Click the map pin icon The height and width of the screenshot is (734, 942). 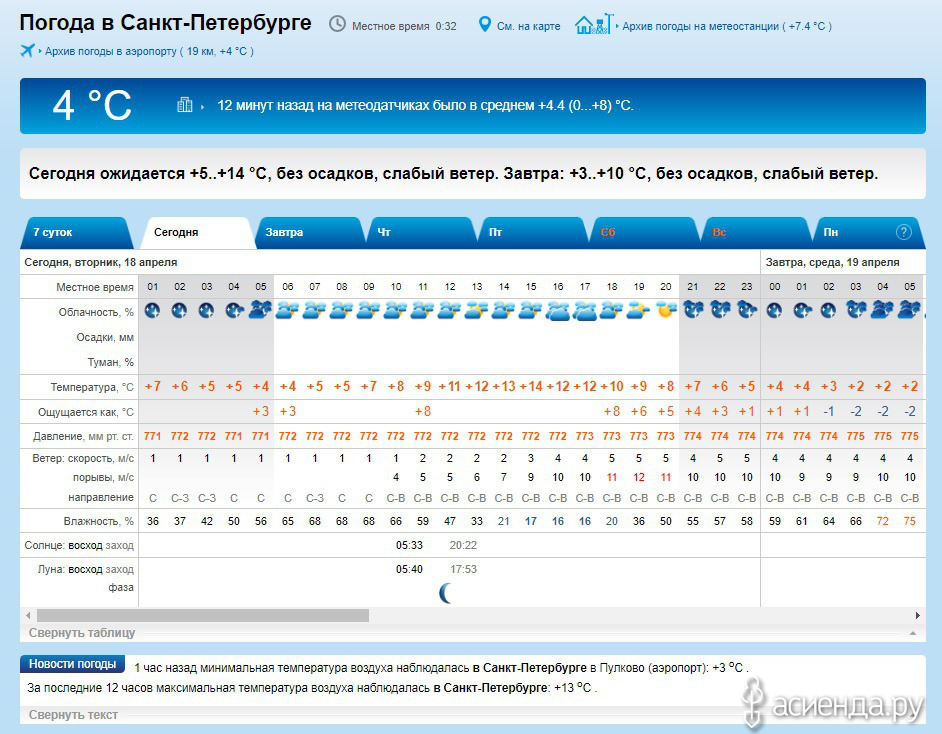click(x=484, y=25)
